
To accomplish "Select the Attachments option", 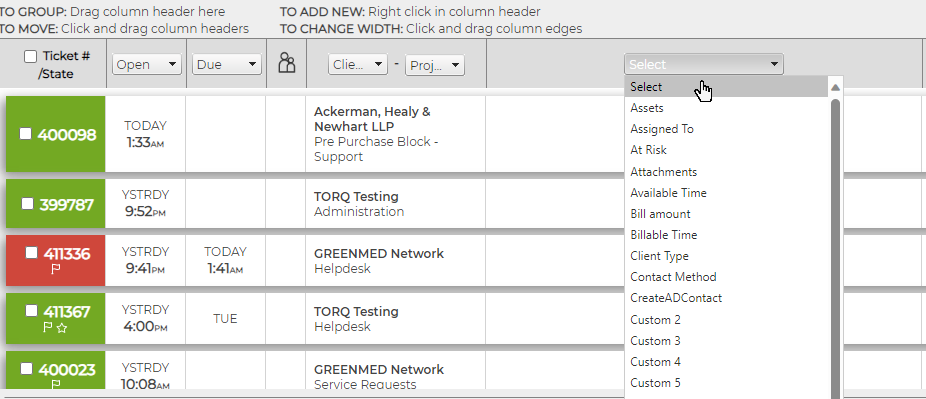I will pyautogui.click(x=664, y=172).
